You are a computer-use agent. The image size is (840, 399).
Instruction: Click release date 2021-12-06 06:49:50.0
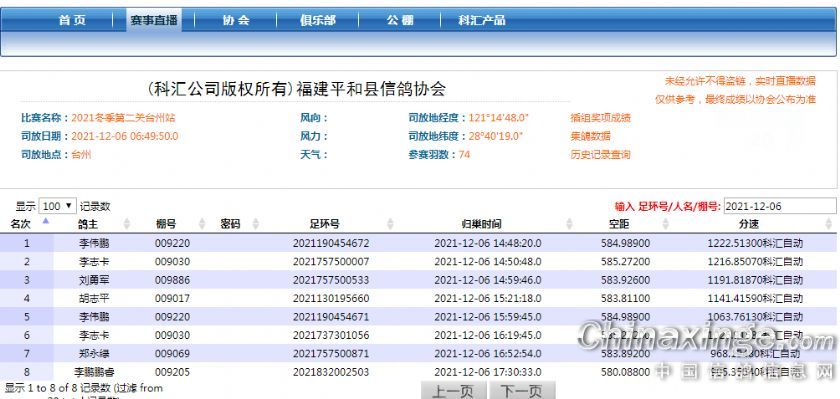coord(125,136)
